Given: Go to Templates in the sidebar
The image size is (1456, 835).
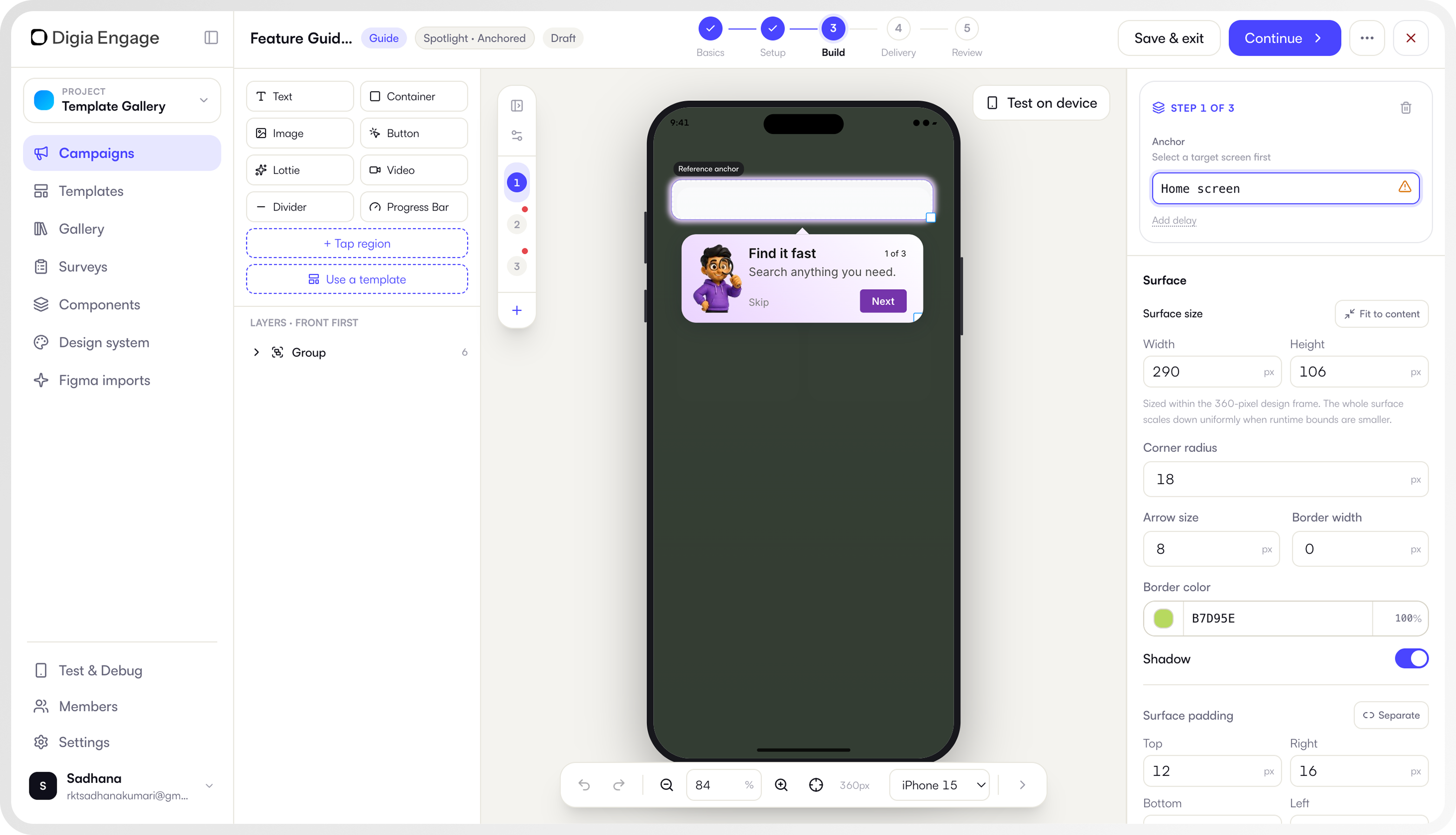Looking at the screenshot, I should pos(122,191).
